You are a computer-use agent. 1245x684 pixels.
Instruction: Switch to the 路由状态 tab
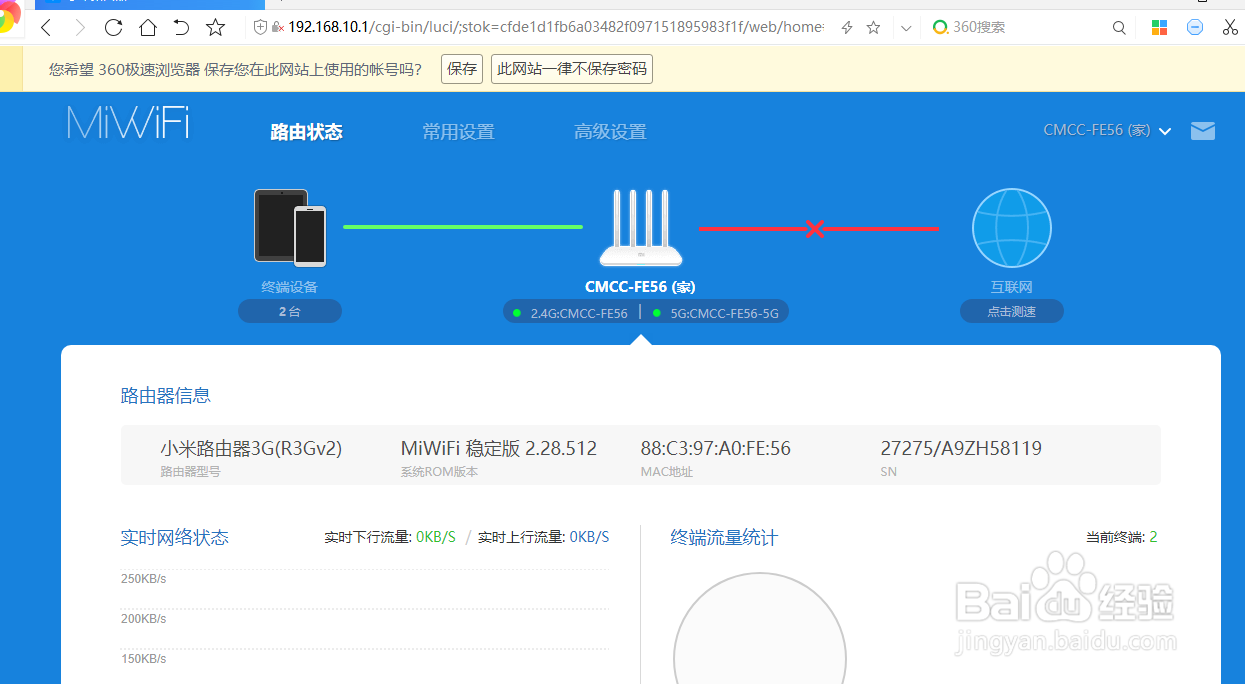(x=306, y=132)
